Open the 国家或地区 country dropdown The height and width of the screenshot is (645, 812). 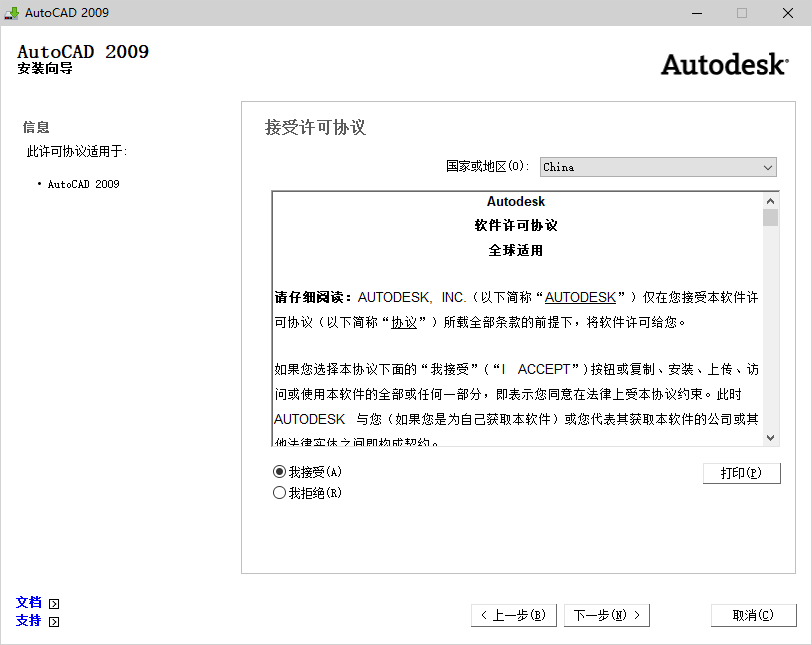(x=658, y=167)
